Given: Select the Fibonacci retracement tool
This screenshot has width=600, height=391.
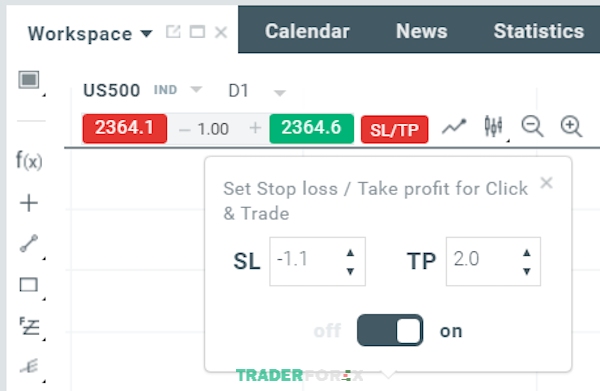Looking at the screenshot, I should pyautogui.click(x=29, y=326).
